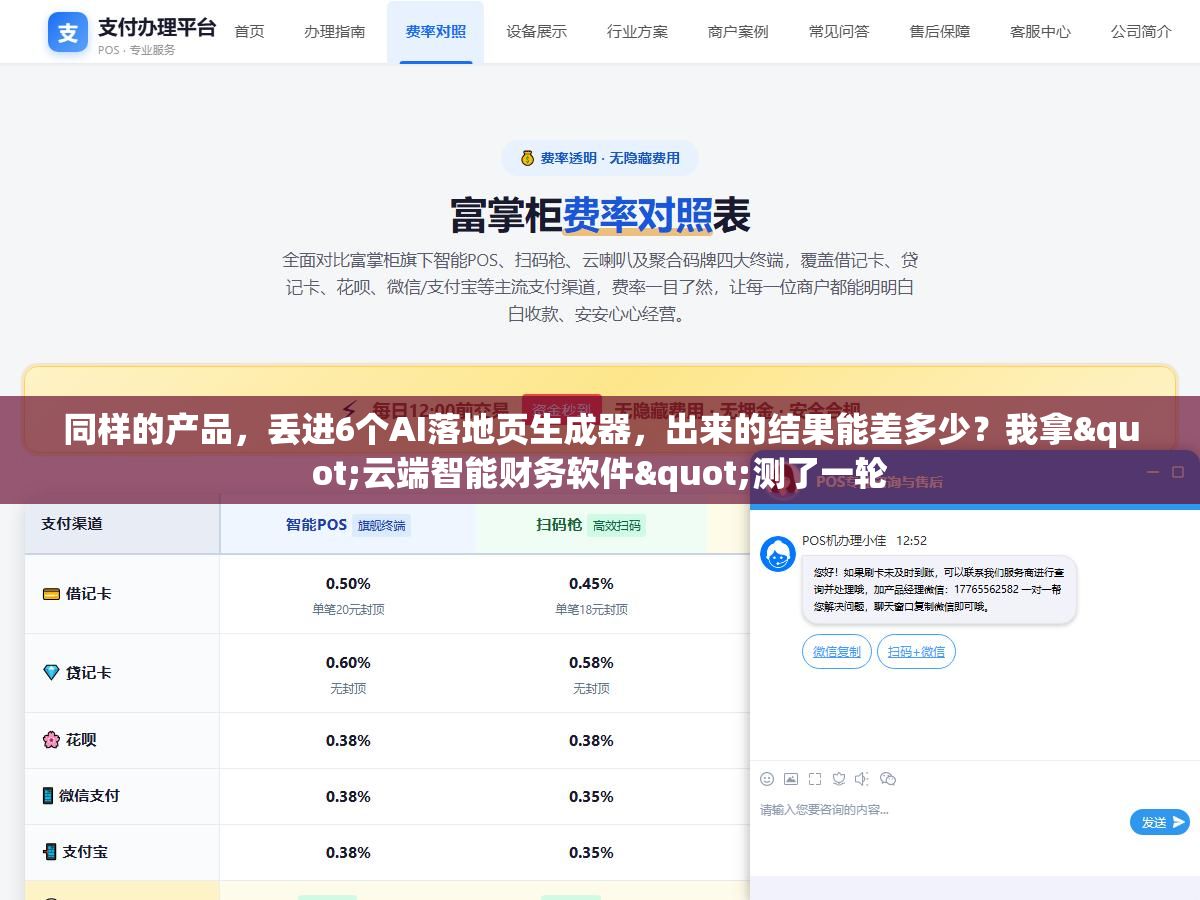
Task: Open 常见问答 navigation item
Action: click(839, 31)
